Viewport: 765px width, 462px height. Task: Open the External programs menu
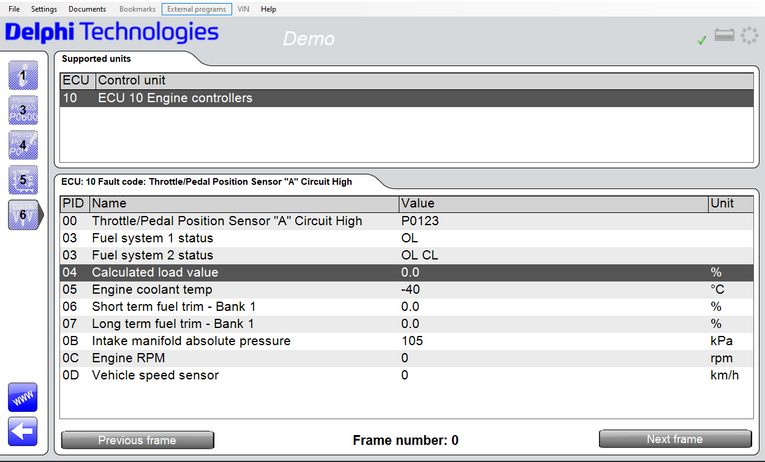pyautogui.click(x=197, y=9)
